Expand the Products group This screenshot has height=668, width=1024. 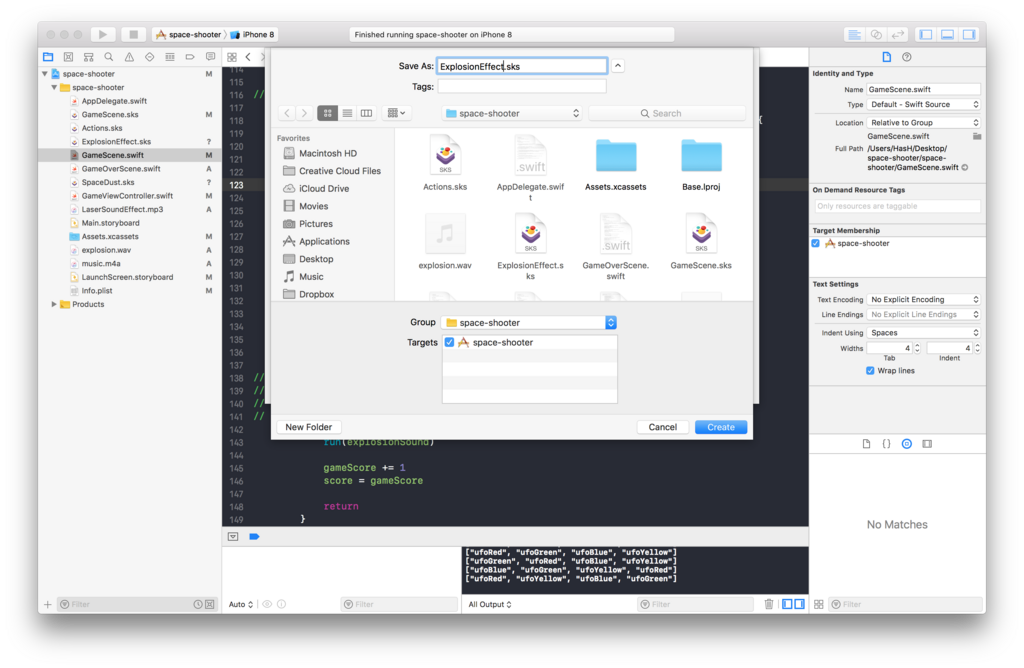point(54,304)
